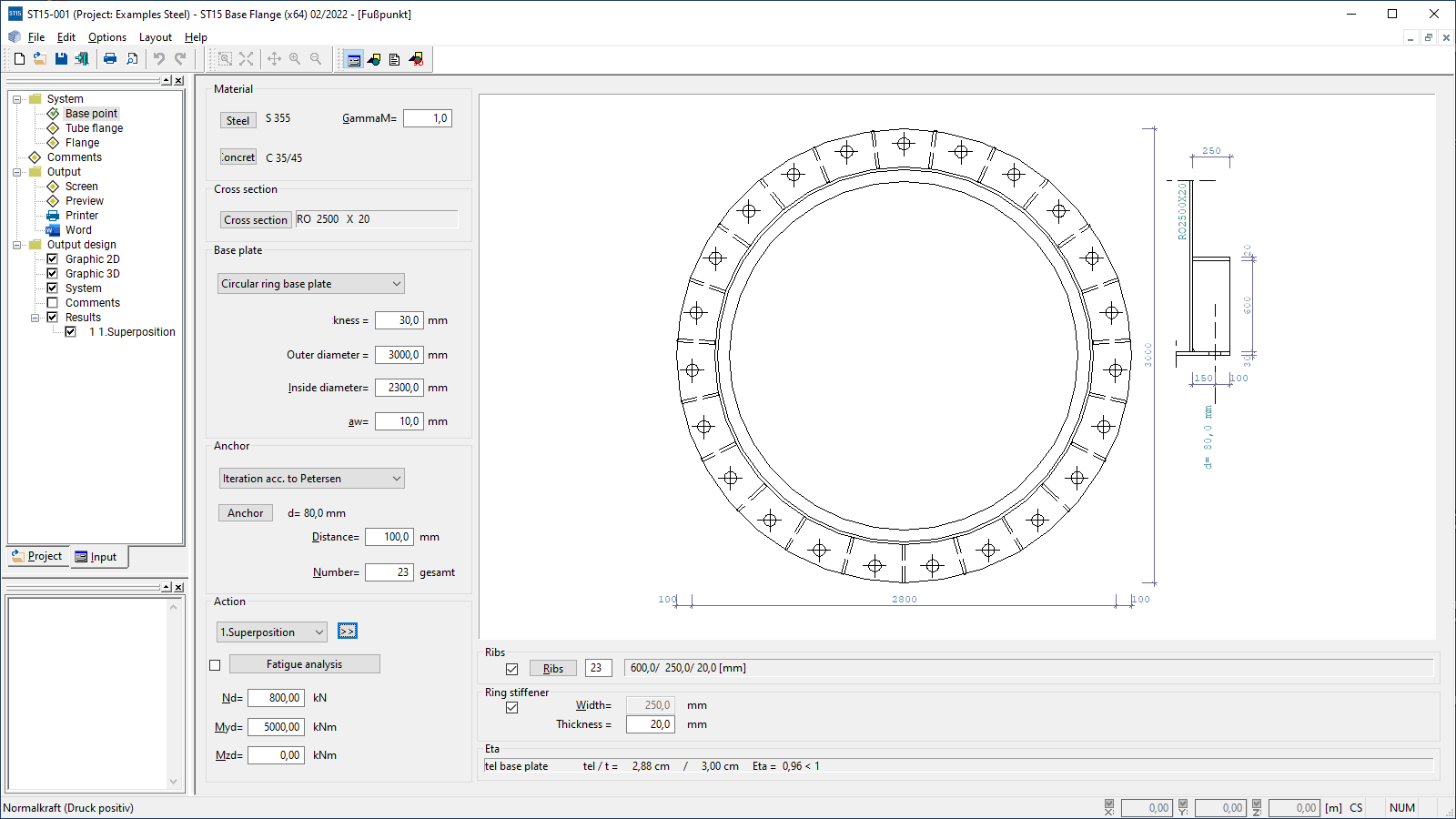Switch to the input form view icon

pos(354,60)
